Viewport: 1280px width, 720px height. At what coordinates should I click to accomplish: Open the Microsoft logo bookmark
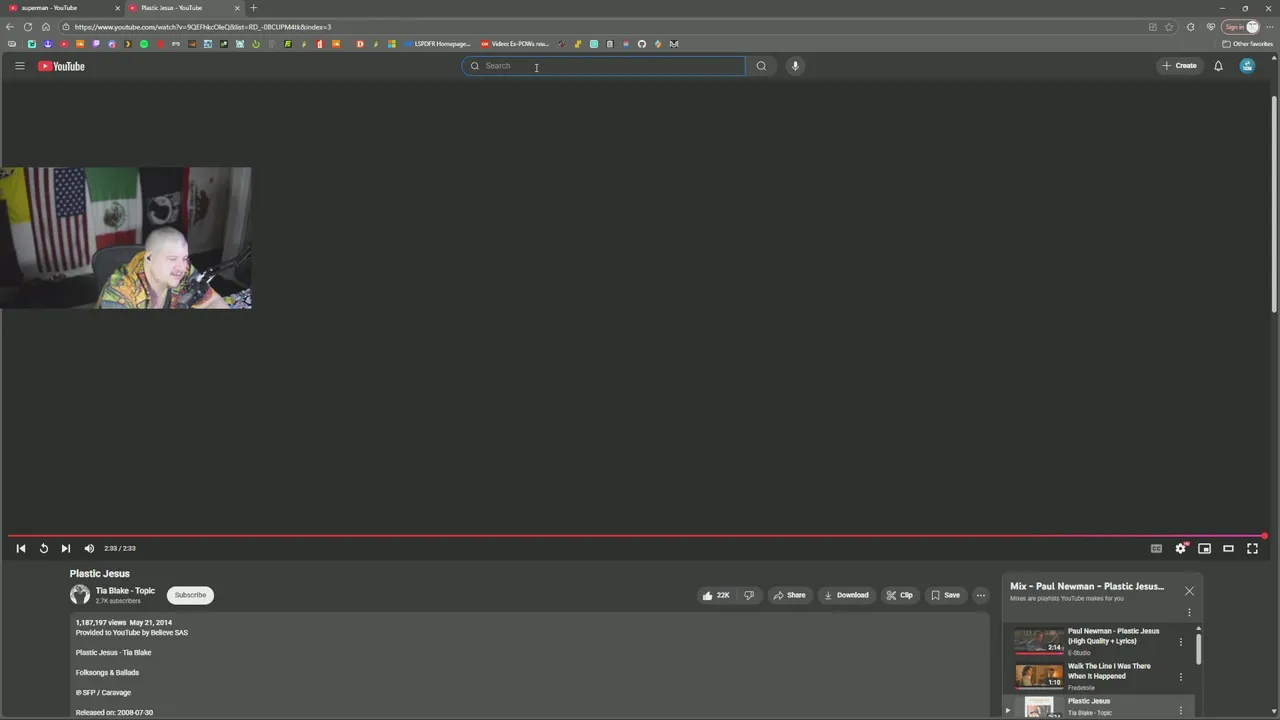coord(392,44)
